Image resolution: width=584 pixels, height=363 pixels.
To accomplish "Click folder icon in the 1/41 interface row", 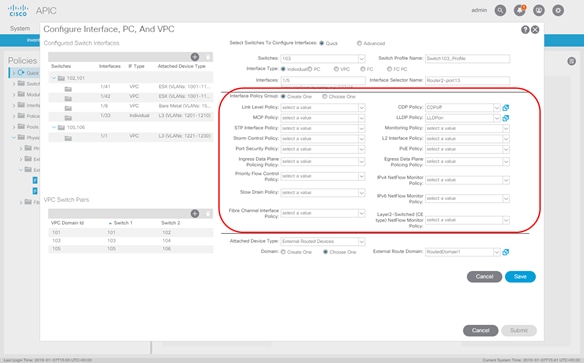I will point(68,89).
